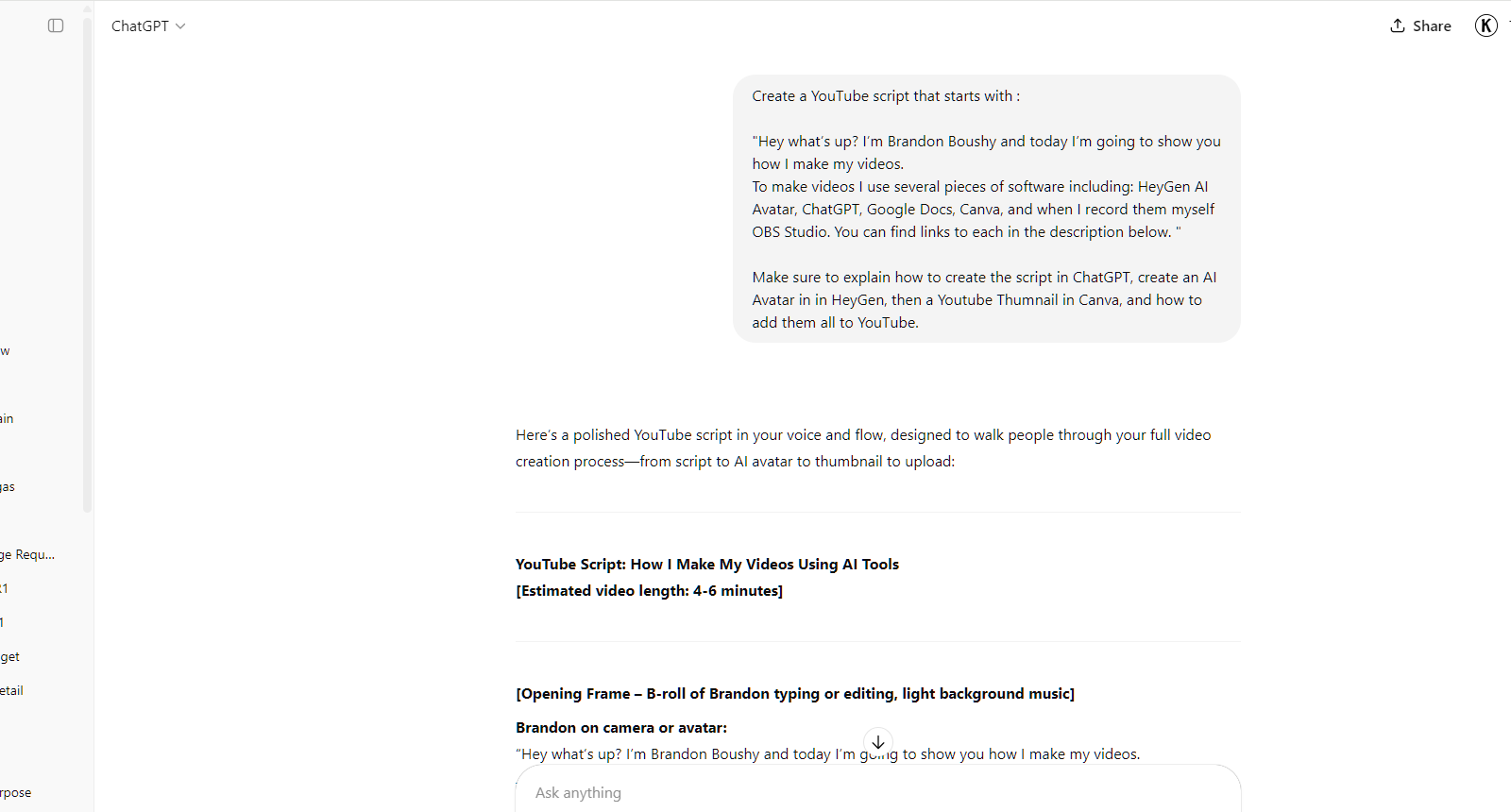Click the "Brandon on camera or avatar:" label
Screen dimensions: 1511x812
[x=621, y=727]
